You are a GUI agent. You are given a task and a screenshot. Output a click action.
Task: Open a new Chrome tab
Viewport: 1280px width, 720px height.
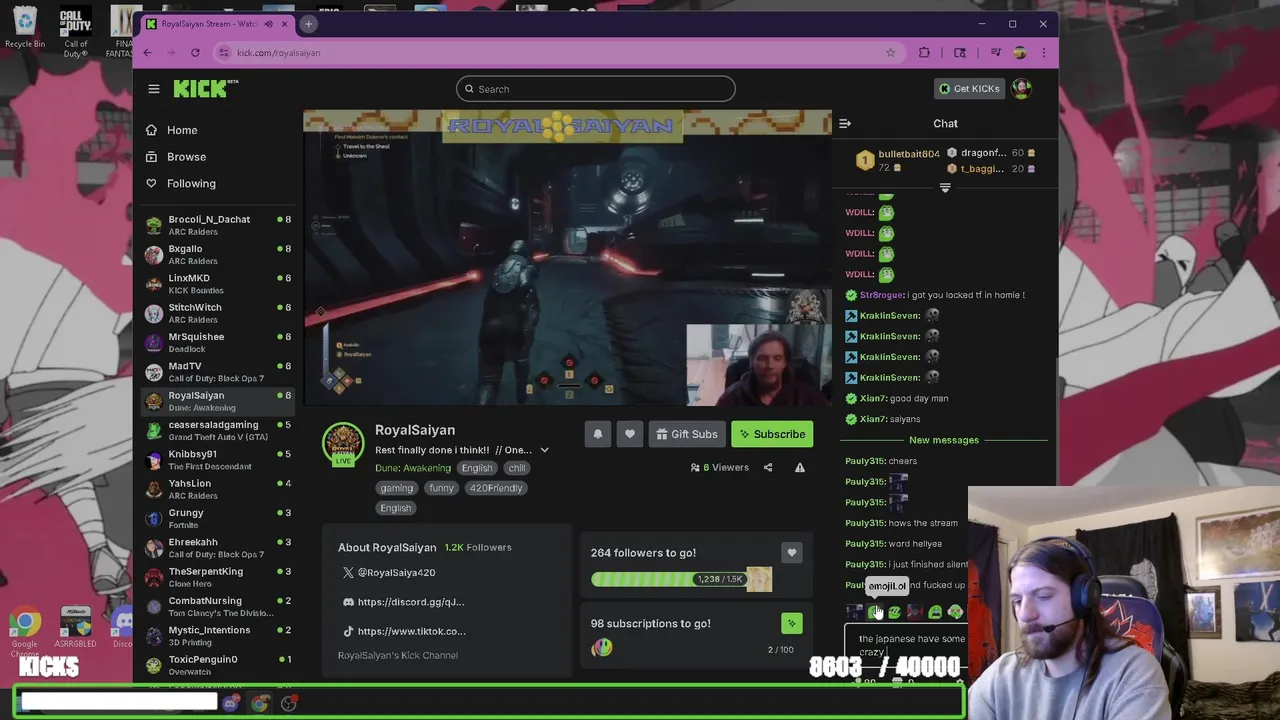pyautogui.click(x=308, y=24)
